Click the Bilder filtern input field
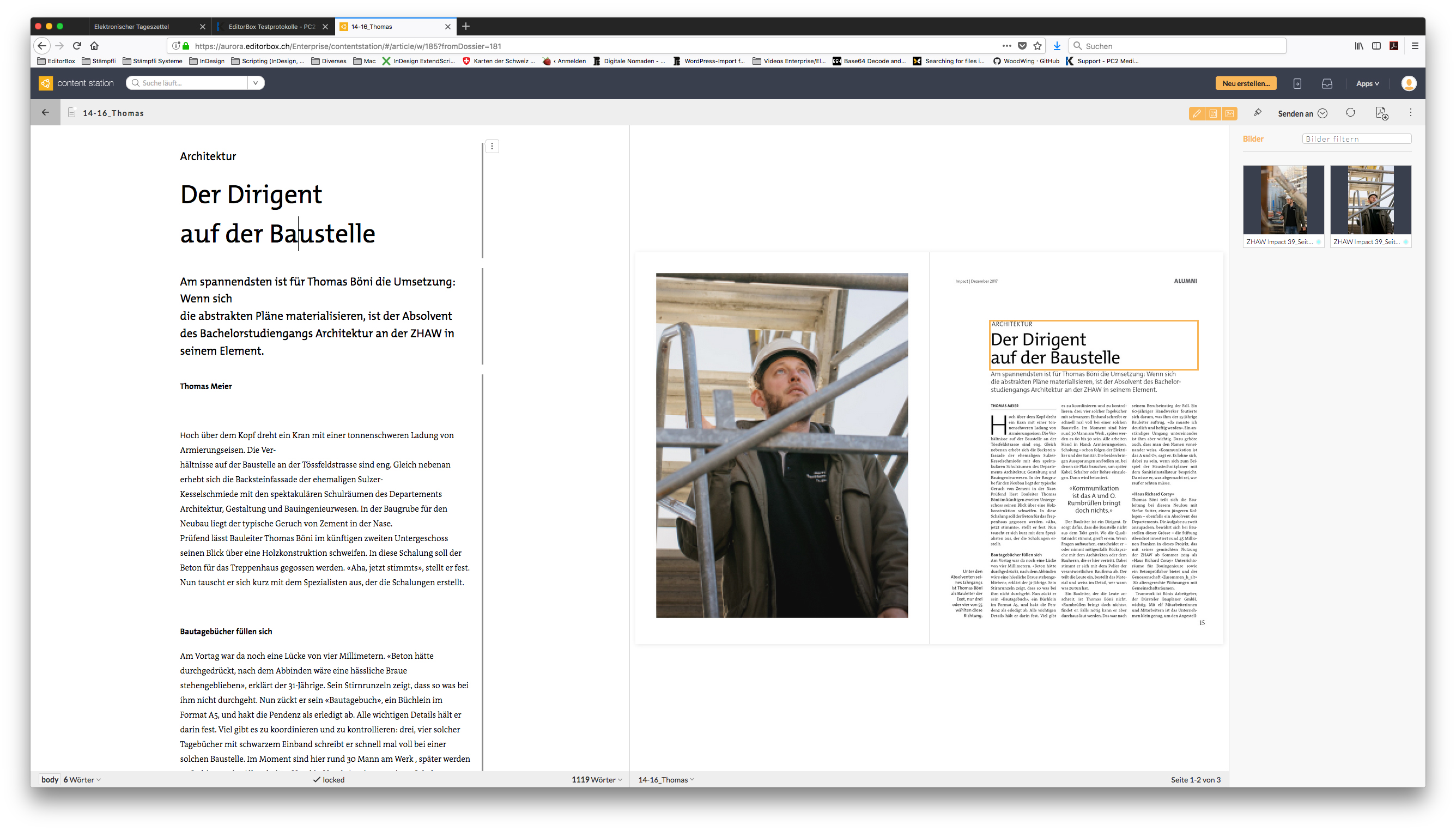Image resolution: width=1456 pixels, height=831 pixels. click(x=1356, y=139)
